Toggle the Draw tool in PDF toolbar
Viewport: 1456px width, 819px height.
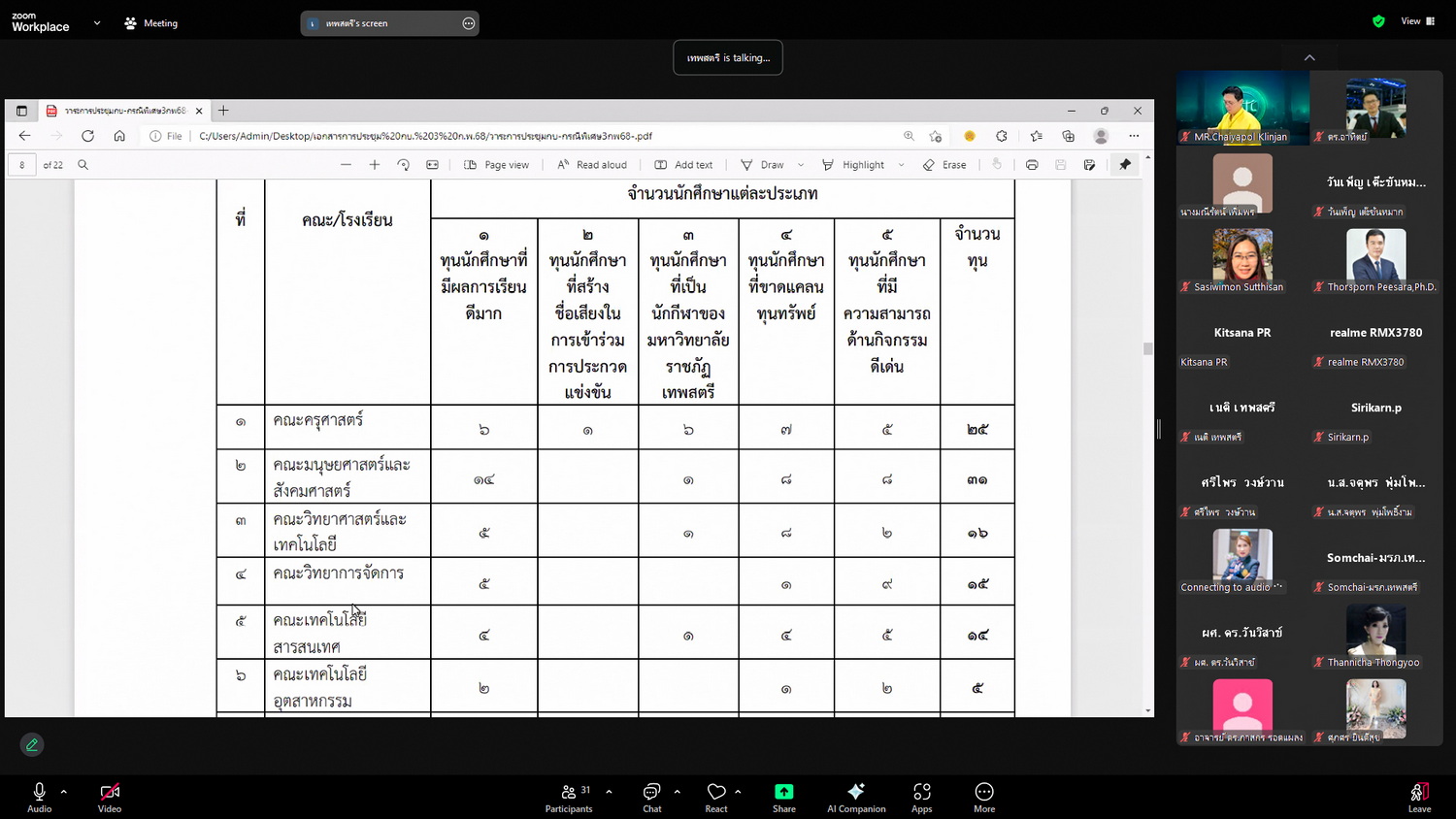[x=763, y=165]
